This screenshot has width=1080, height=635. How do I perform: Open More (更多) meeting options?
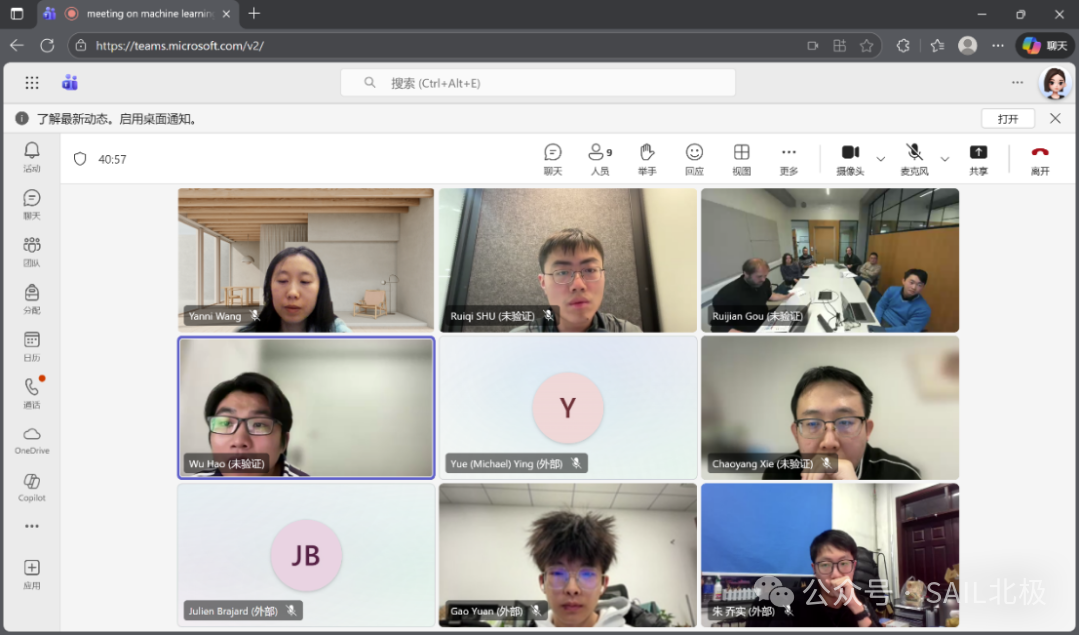point(789,159)
